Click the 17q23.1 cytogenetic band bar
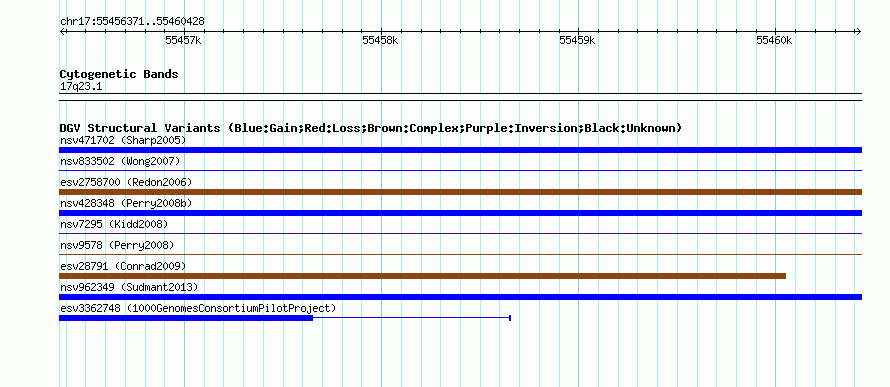 pyautogui.click(x=460, y=97)
